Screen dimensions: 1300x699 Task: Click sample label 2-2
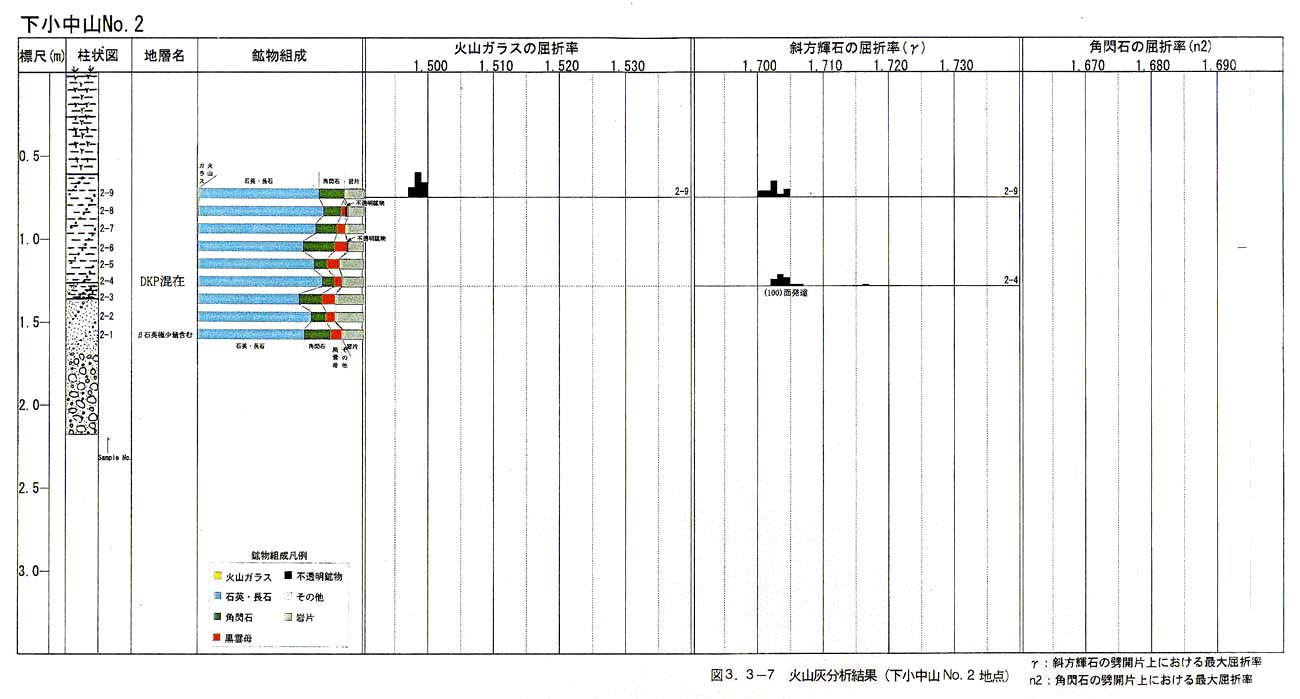click(107, 316)
